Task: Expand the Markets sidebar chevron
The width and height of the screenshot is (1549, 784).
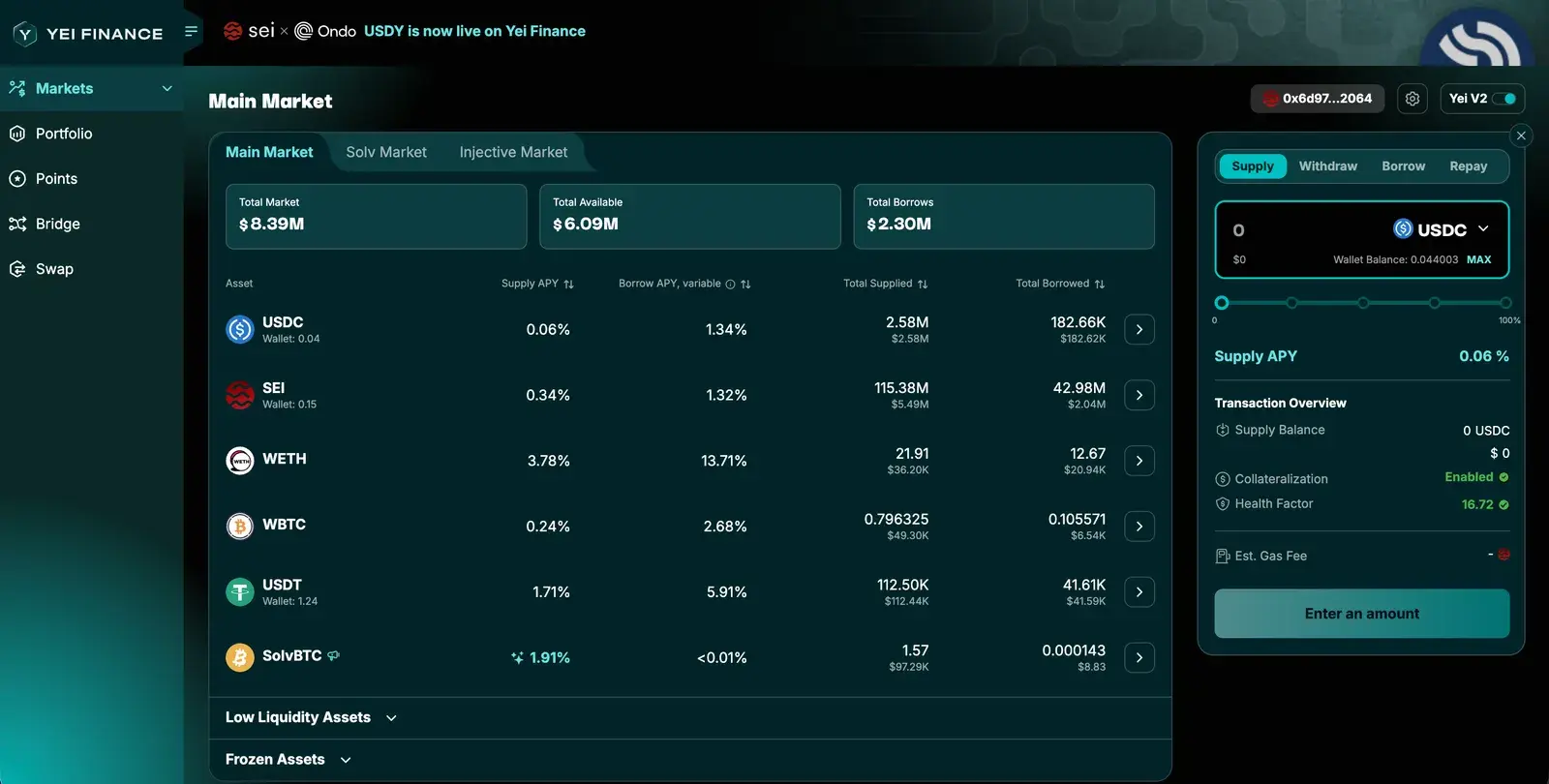Action: coord(167,88)
